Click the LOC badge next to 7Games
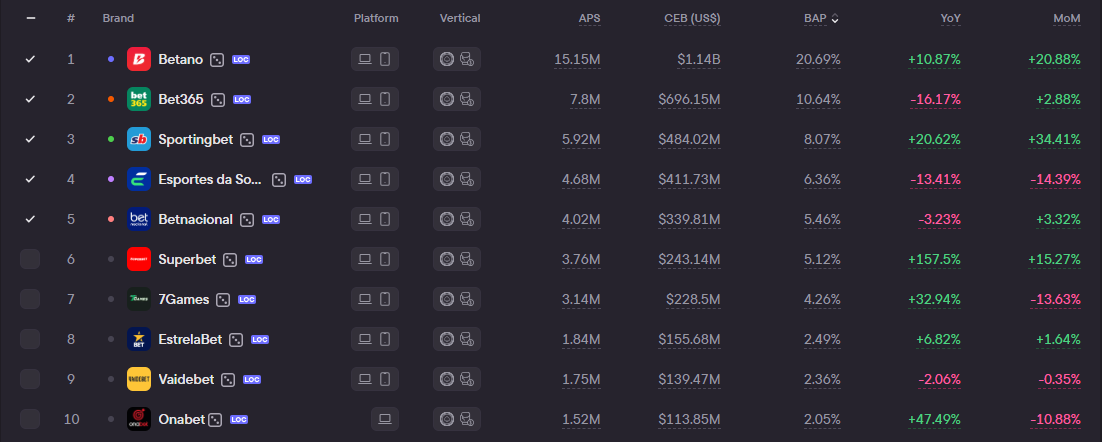The width and height of the screenshot is (1102, 442). (247, 299)
